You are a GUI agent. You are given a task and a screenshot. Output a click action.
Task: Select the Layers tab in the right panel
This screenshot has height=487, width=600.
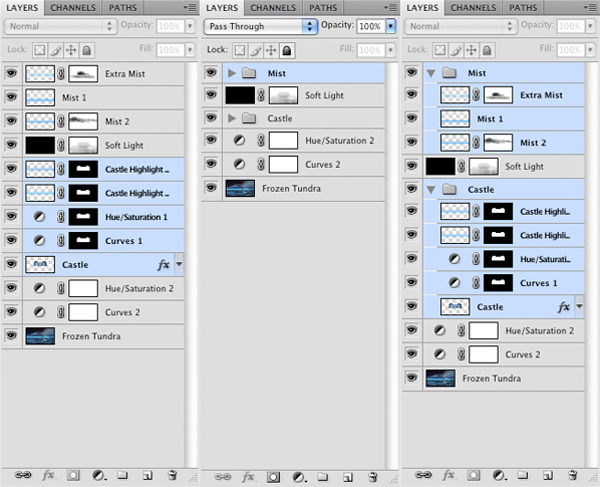(x=422, y=8)
